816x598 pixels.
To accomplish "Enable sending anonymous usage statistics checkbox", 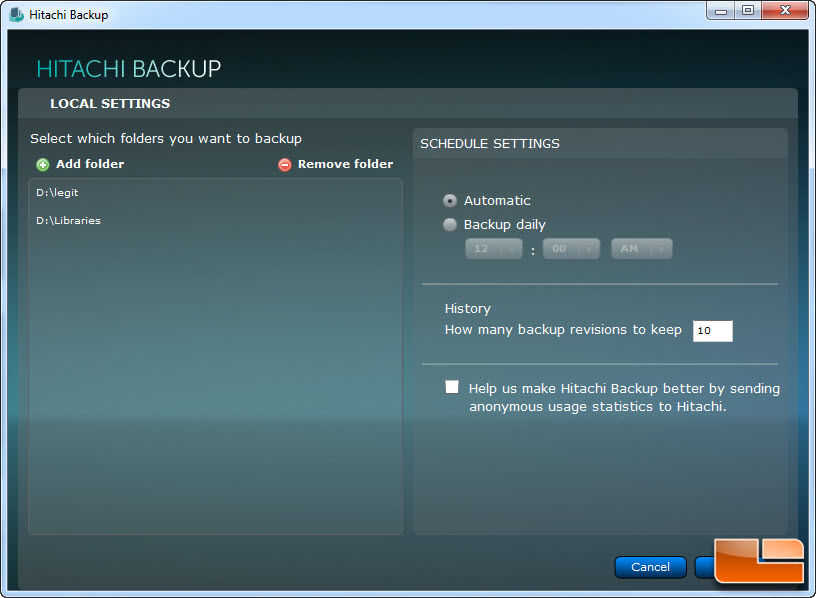I will click(452, 387).
